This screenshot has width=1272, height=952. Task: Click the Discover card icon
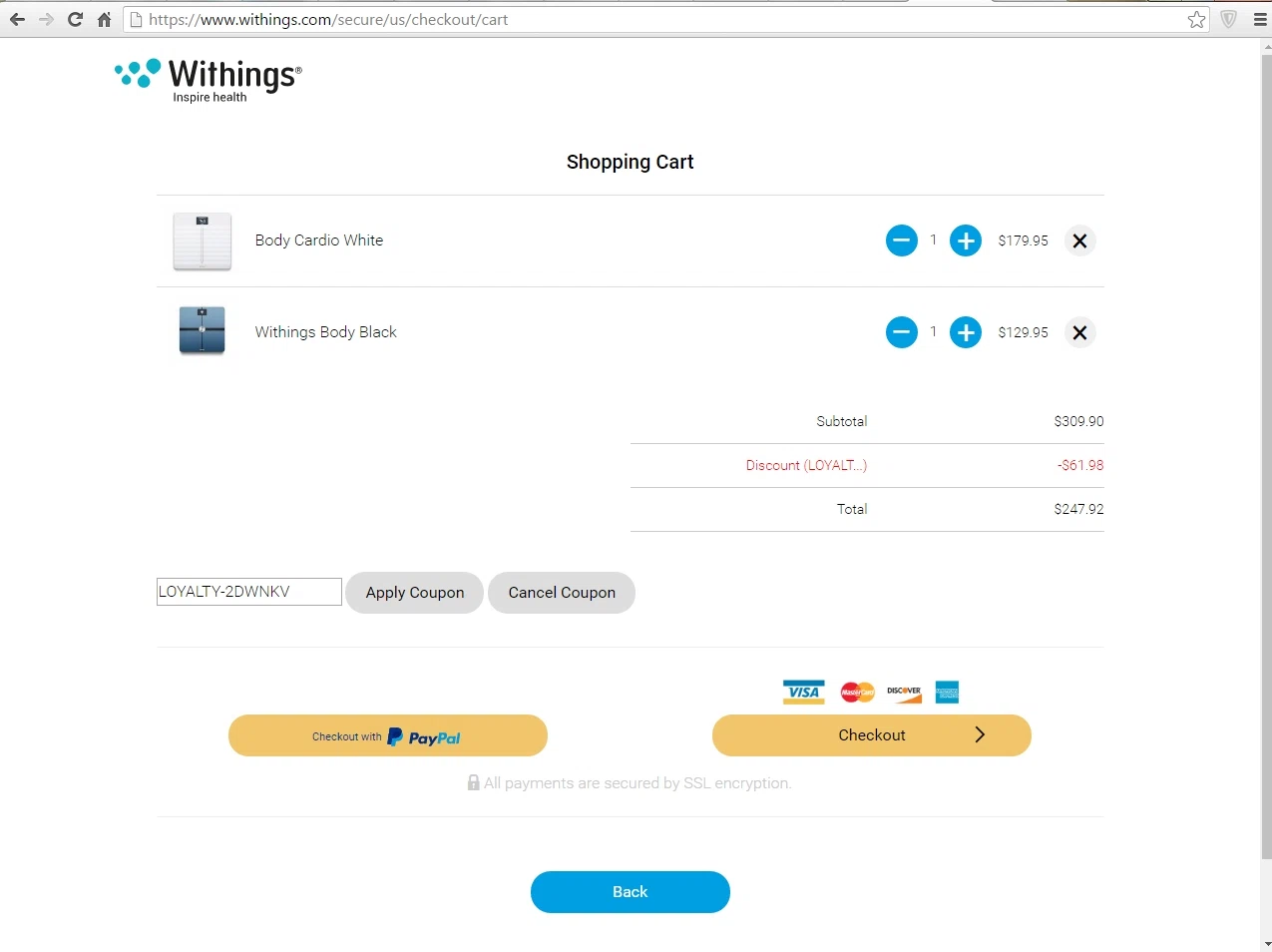[x=904, y=692]
